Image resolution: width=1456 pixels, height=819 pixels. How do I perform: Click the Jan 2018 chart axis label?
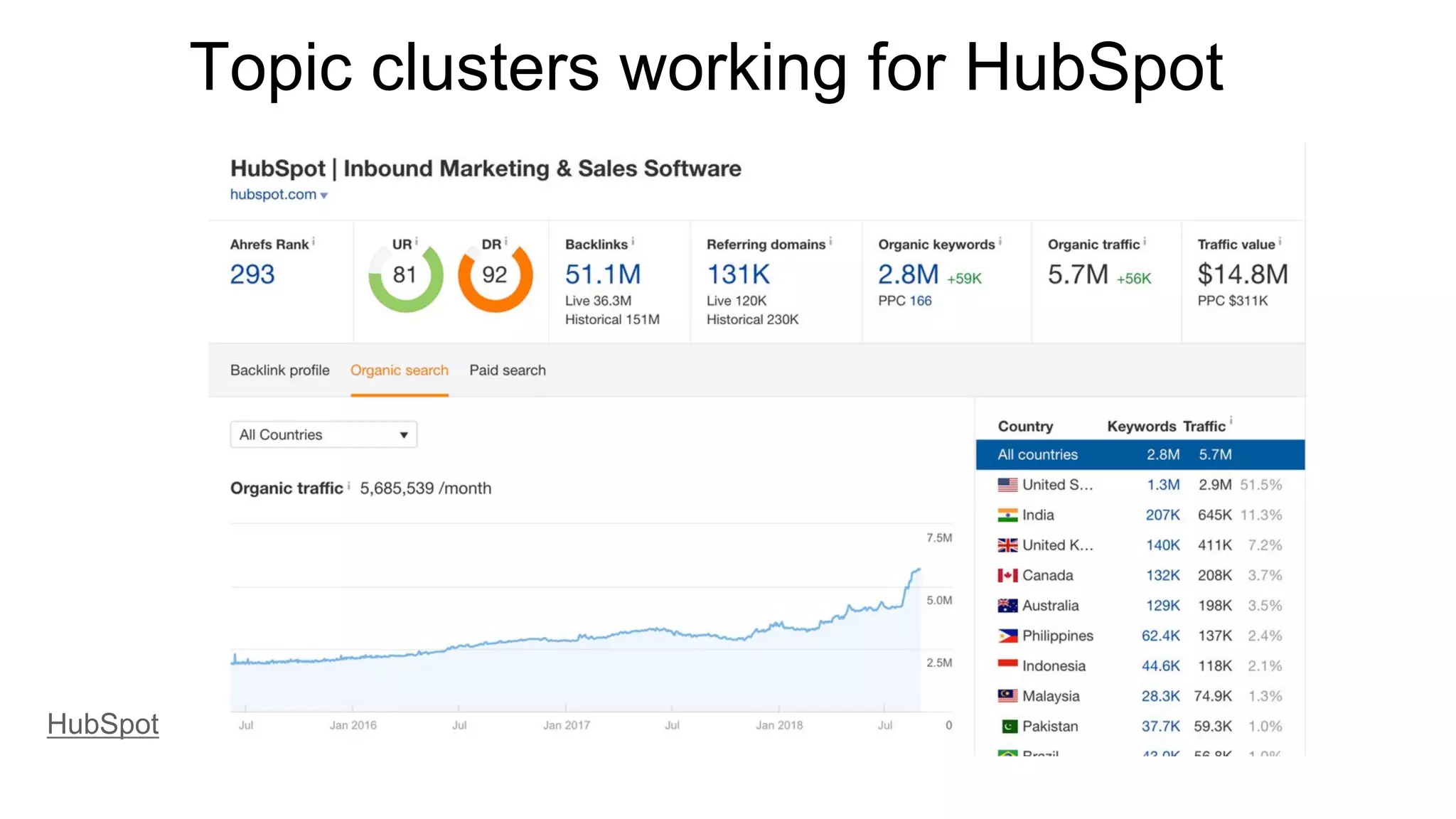(779, 725)
